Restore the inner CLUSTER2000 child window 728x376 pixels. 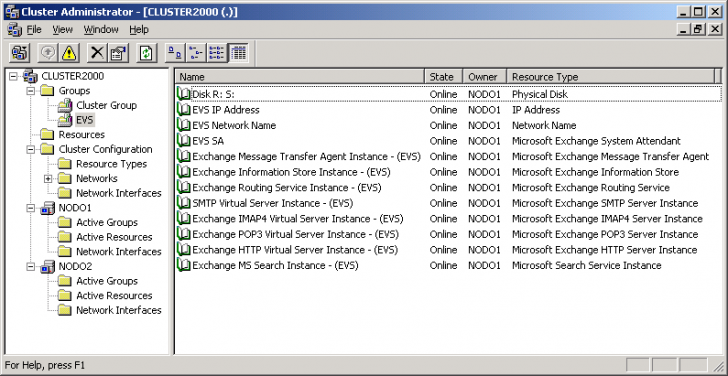(x=697, y=29)
